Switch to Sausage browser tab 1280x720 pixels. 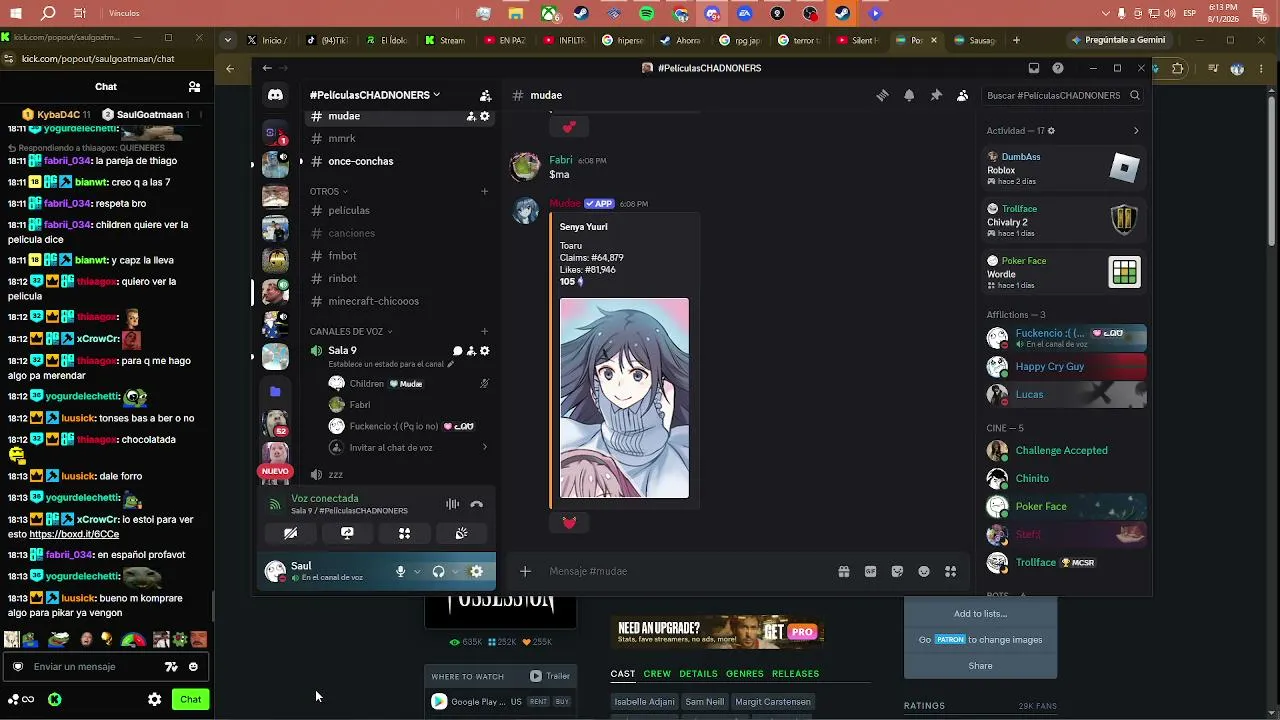976,40
